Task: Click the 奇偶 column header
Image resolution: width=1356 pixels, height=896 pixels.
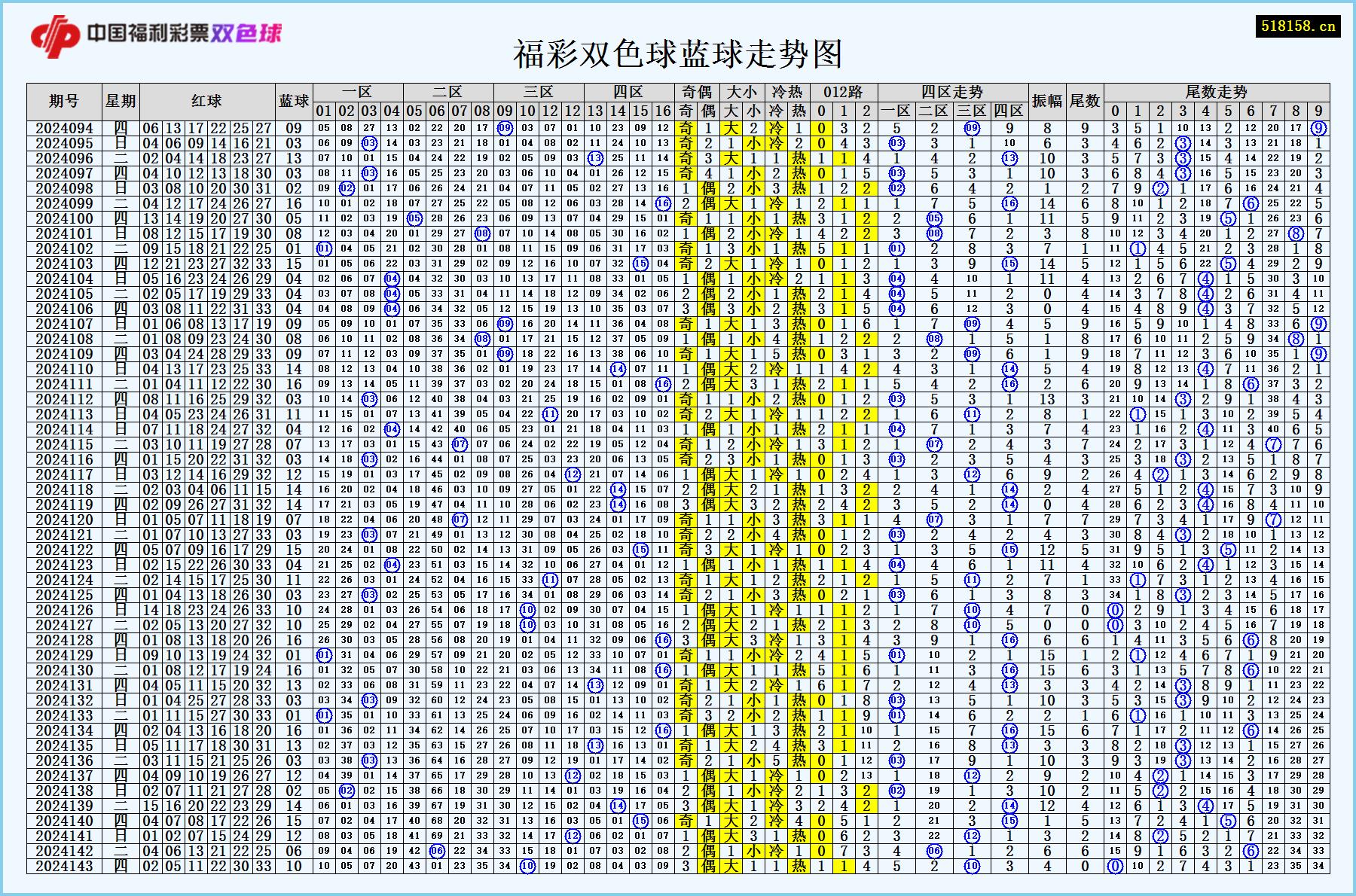Action: 697,90
